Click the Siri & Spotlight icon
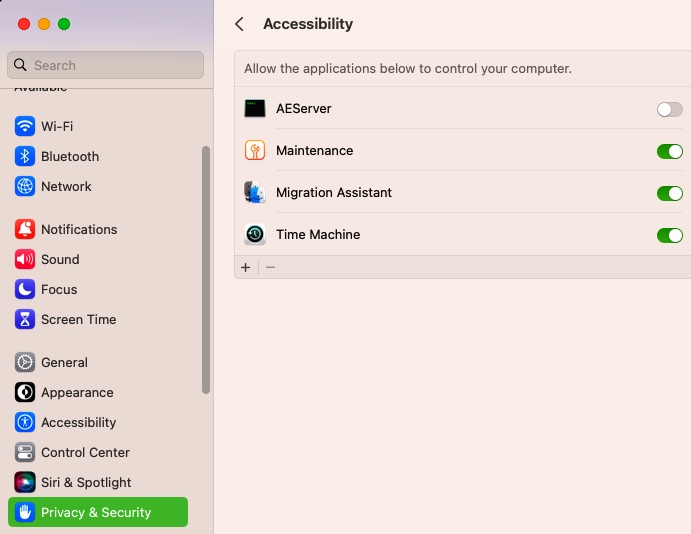 pos(25,482)
